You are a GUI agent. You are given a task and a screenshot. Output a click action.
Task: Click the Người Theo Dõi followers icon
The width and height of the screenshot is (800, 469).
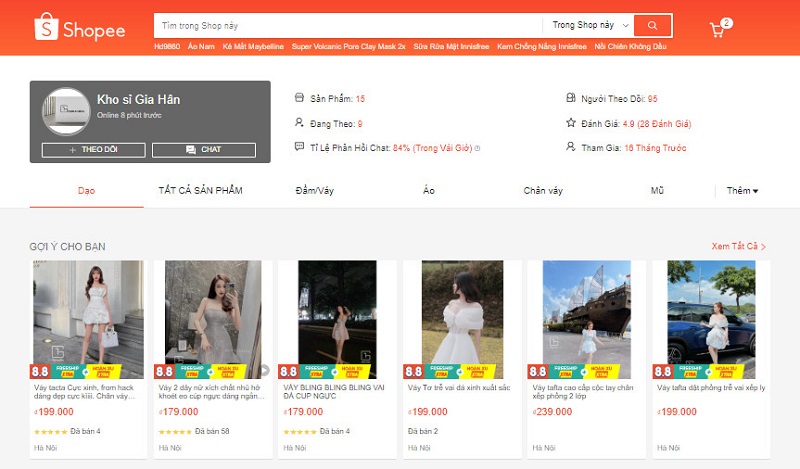click(571, 98)
